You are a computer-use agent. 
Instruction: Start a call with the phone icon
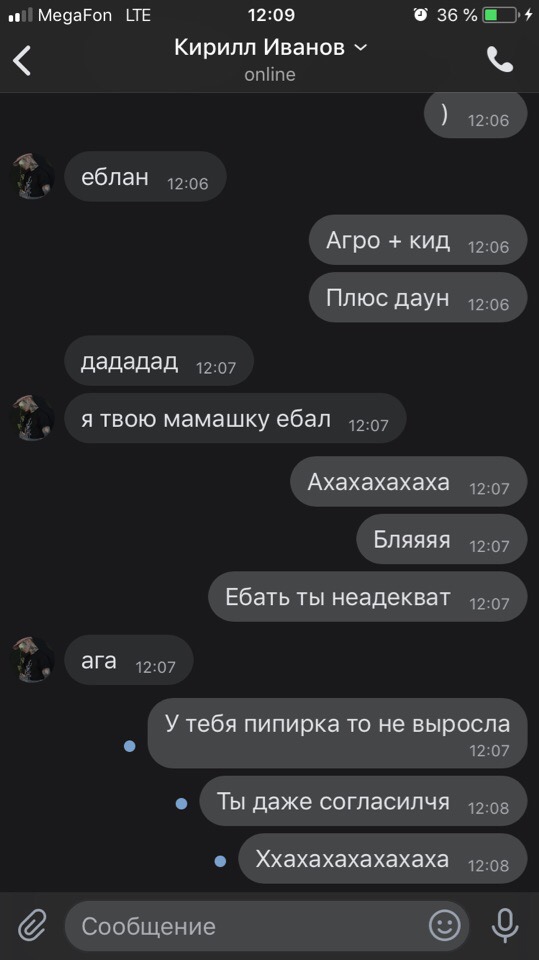pos(500,59)
